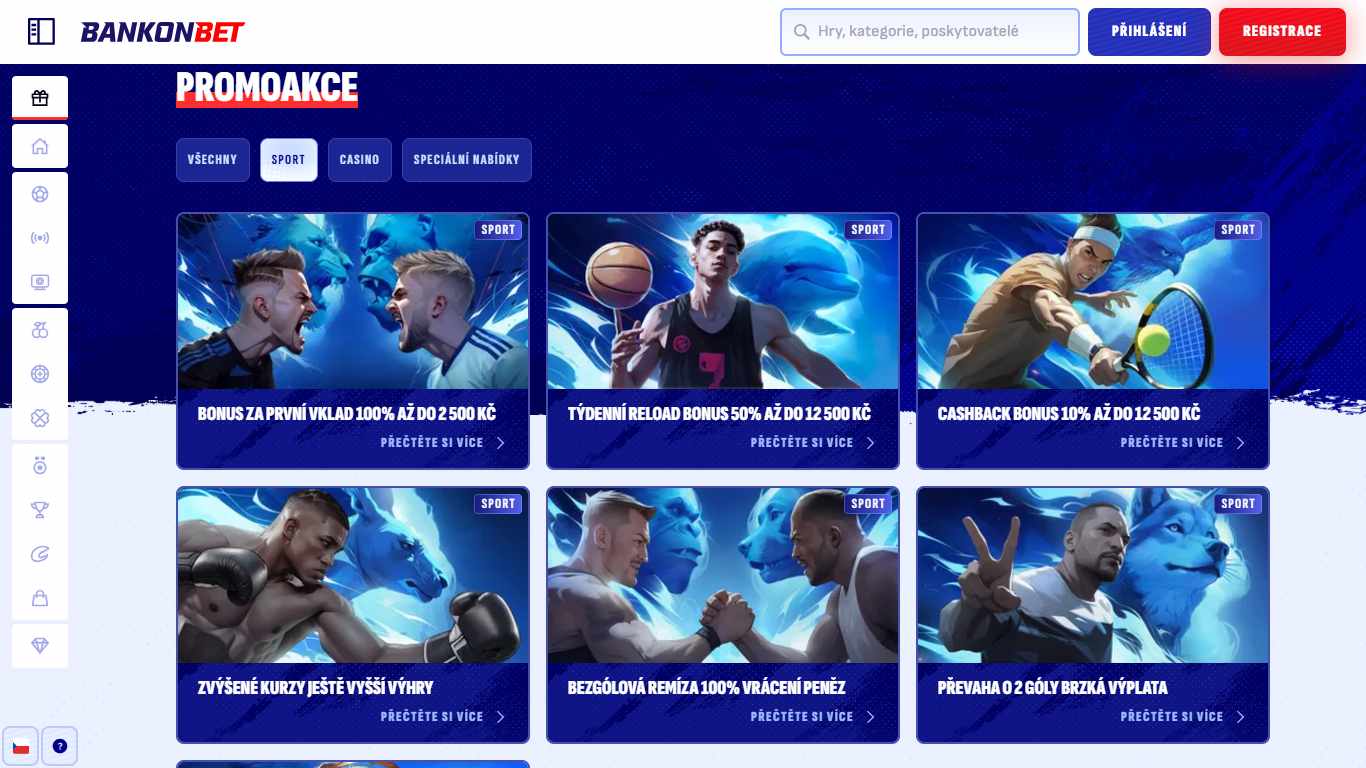This screenshot has height=768, width=1366.
Task: Open the handshake fighters promo image
Action: coord(723,576)
